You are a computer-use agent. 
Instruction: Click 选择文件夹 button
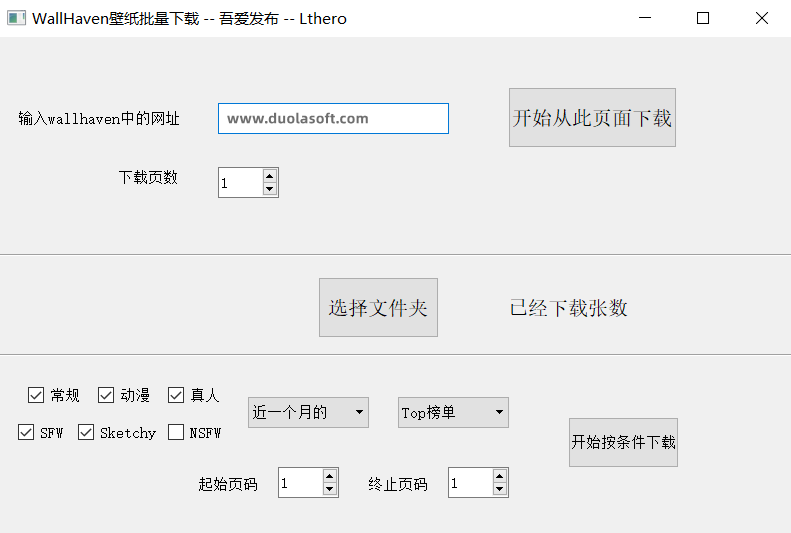pyautogui.click(x=378, y=307)
